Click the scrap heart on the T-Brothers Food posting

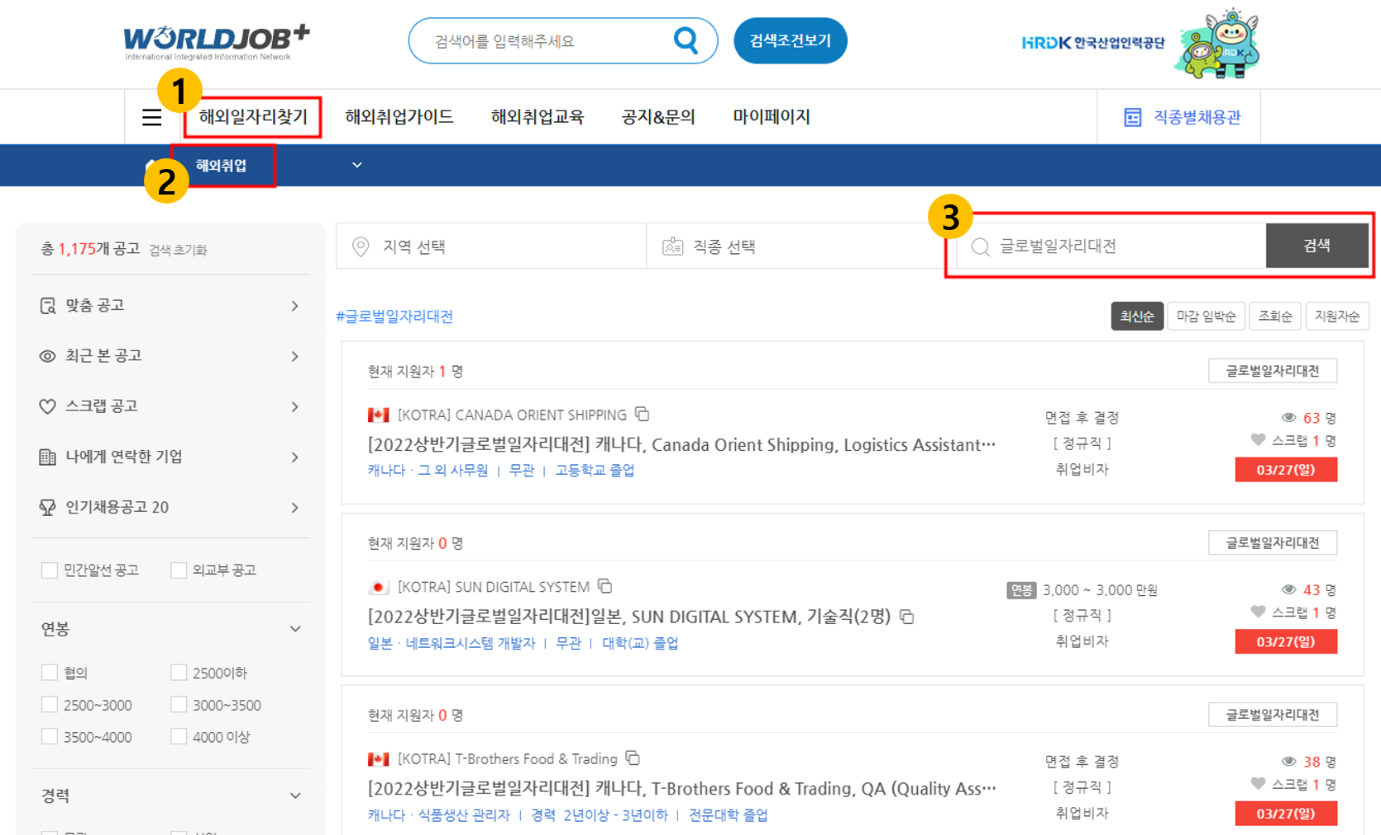[x=1258, y=784]
